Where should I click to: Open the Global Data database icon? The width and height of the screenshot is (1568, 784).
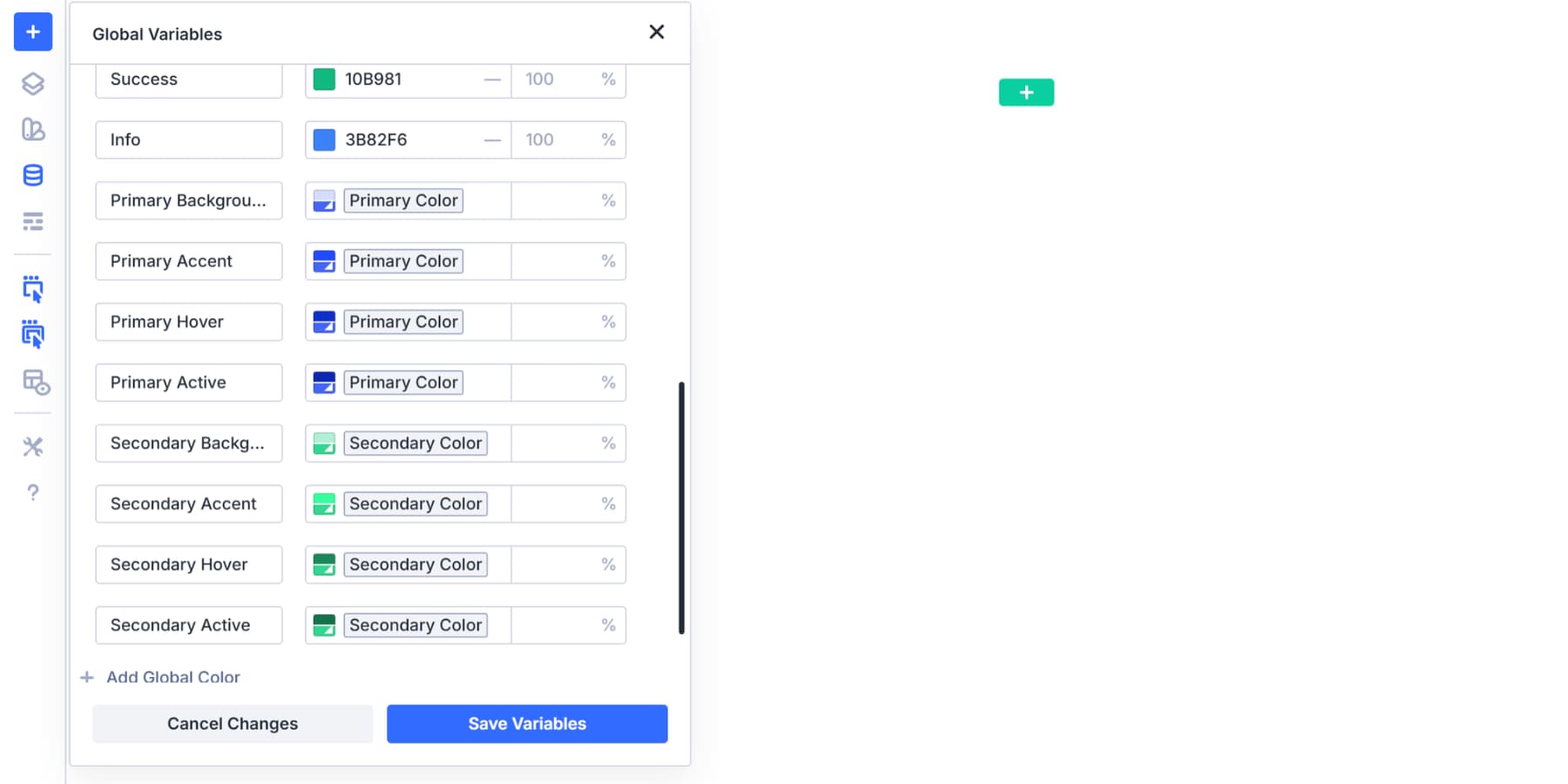(32, 175)
